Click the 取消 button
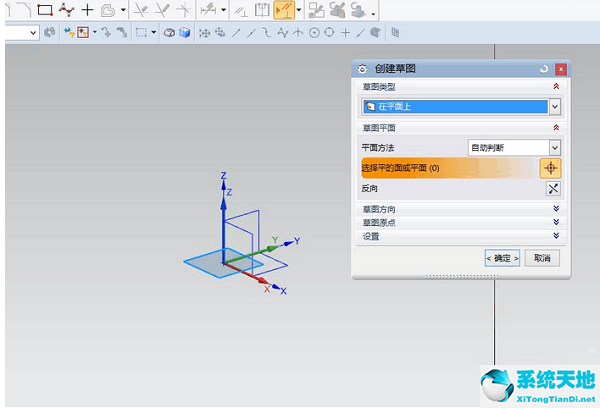 [x=542, y=258]
